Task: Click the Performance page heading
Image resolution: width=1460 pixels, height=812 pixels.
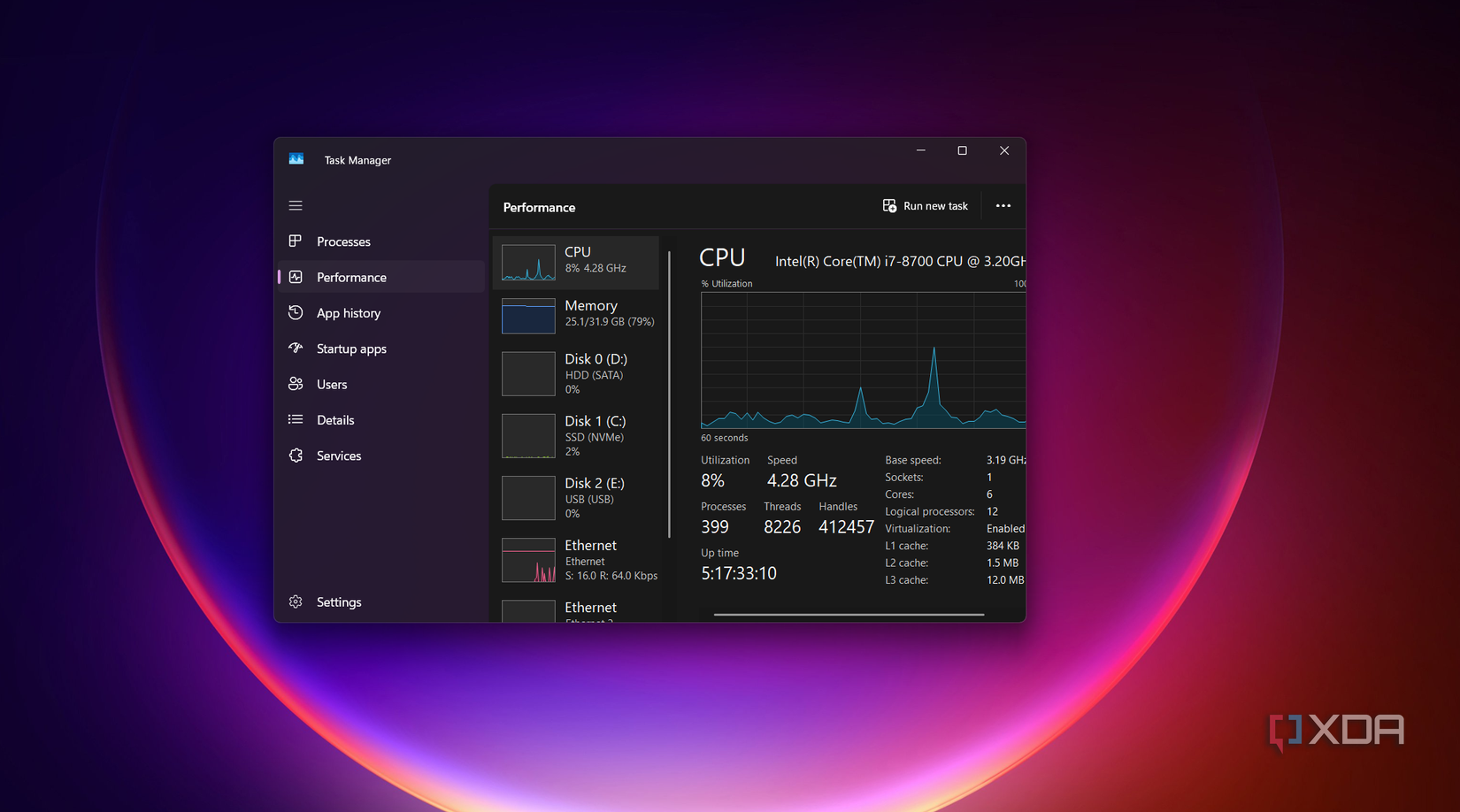Action: click(539, 208)
